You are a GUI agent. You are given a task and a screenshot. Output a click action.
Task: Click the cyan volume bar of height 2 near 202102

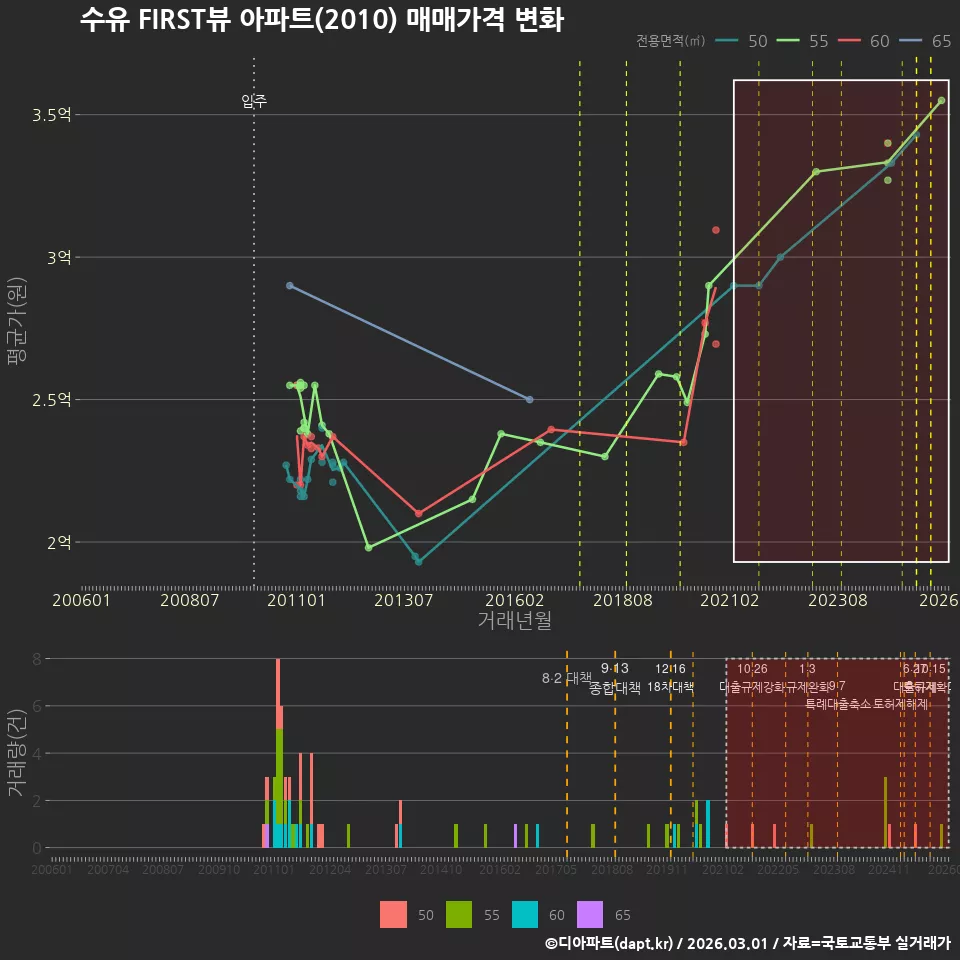[x=708, y=824]
